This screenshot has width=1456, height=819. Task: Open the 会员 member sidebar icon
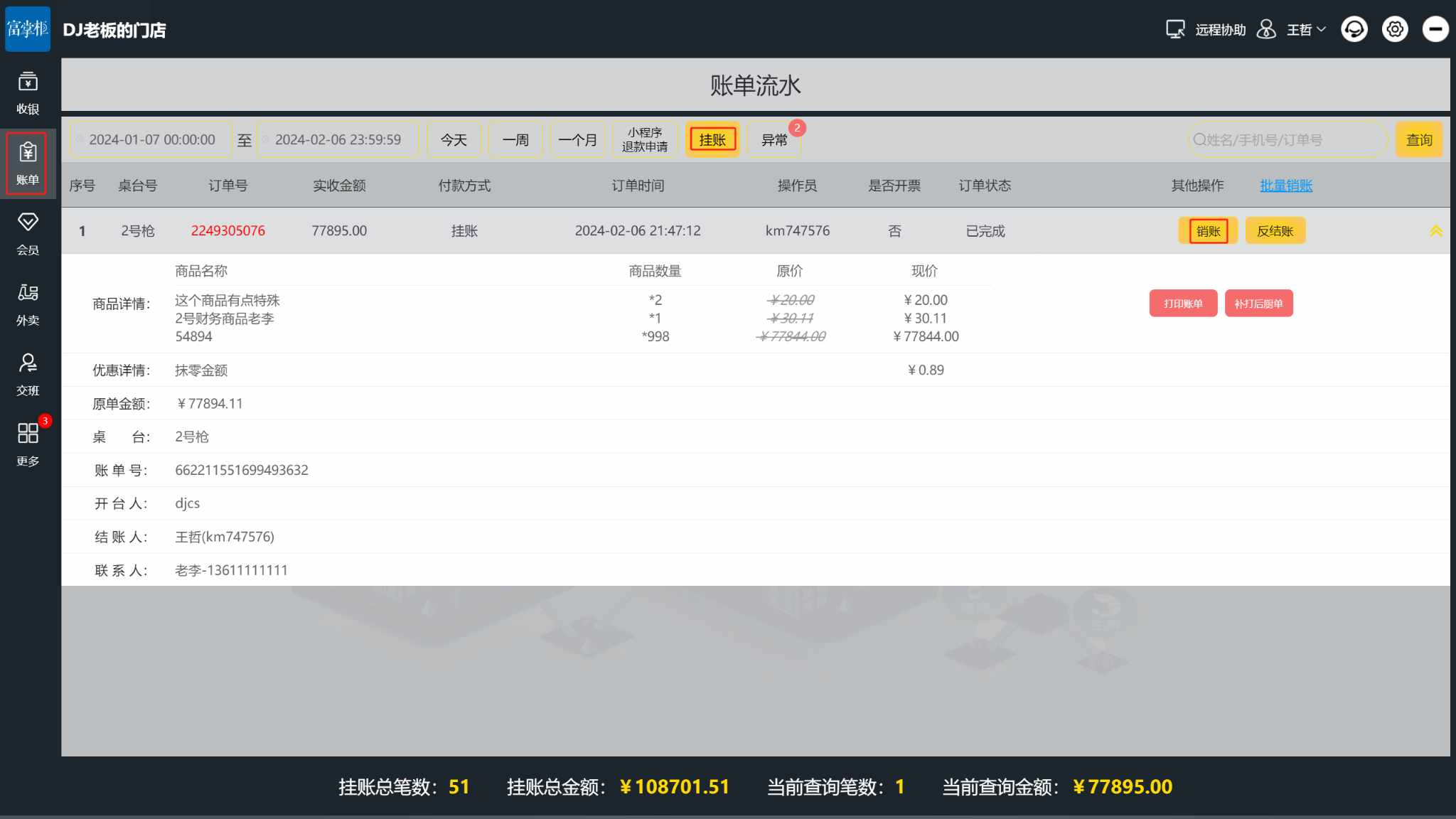28,234
